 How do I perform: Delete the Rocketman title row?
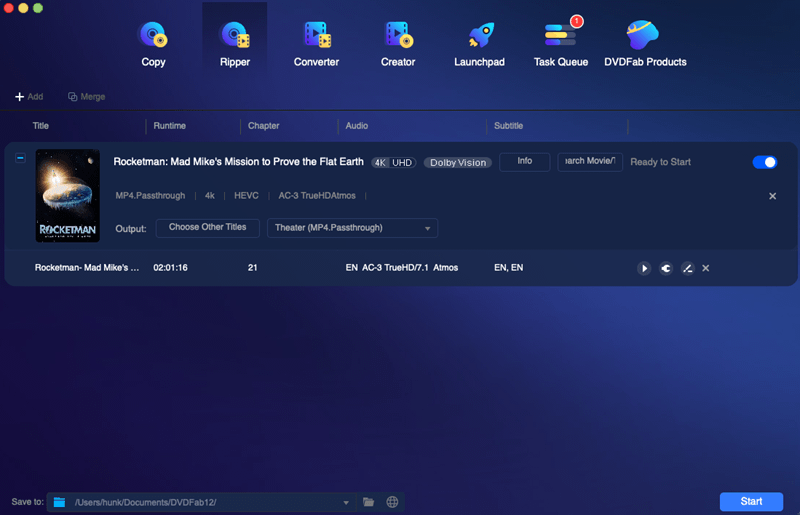point(706,268)
